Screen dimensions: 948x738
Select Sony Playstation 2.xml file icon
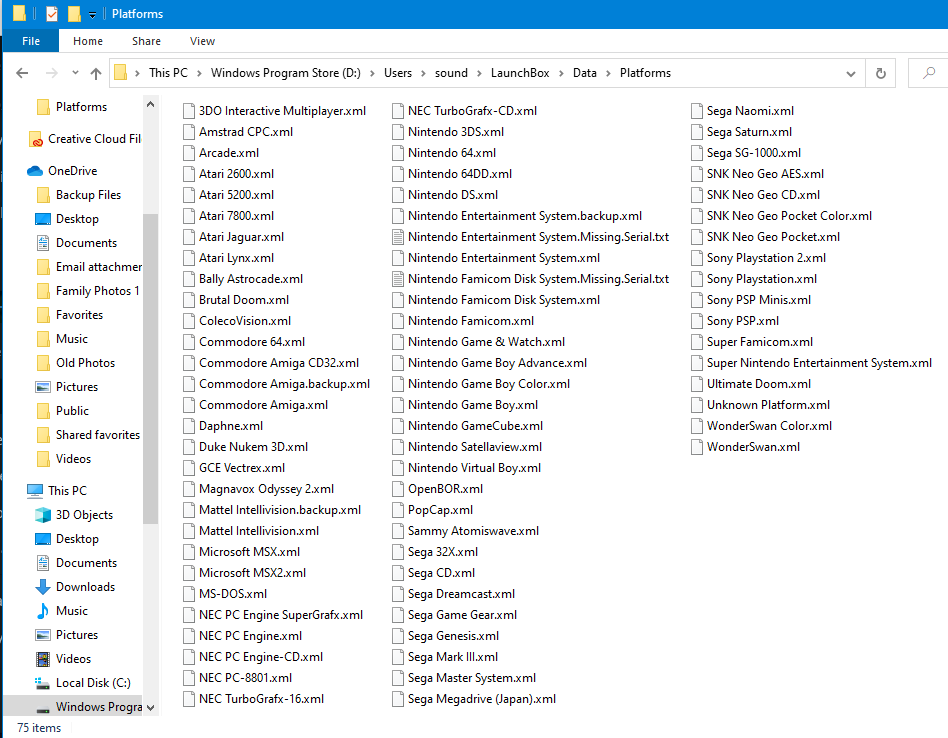coord(696,258)
